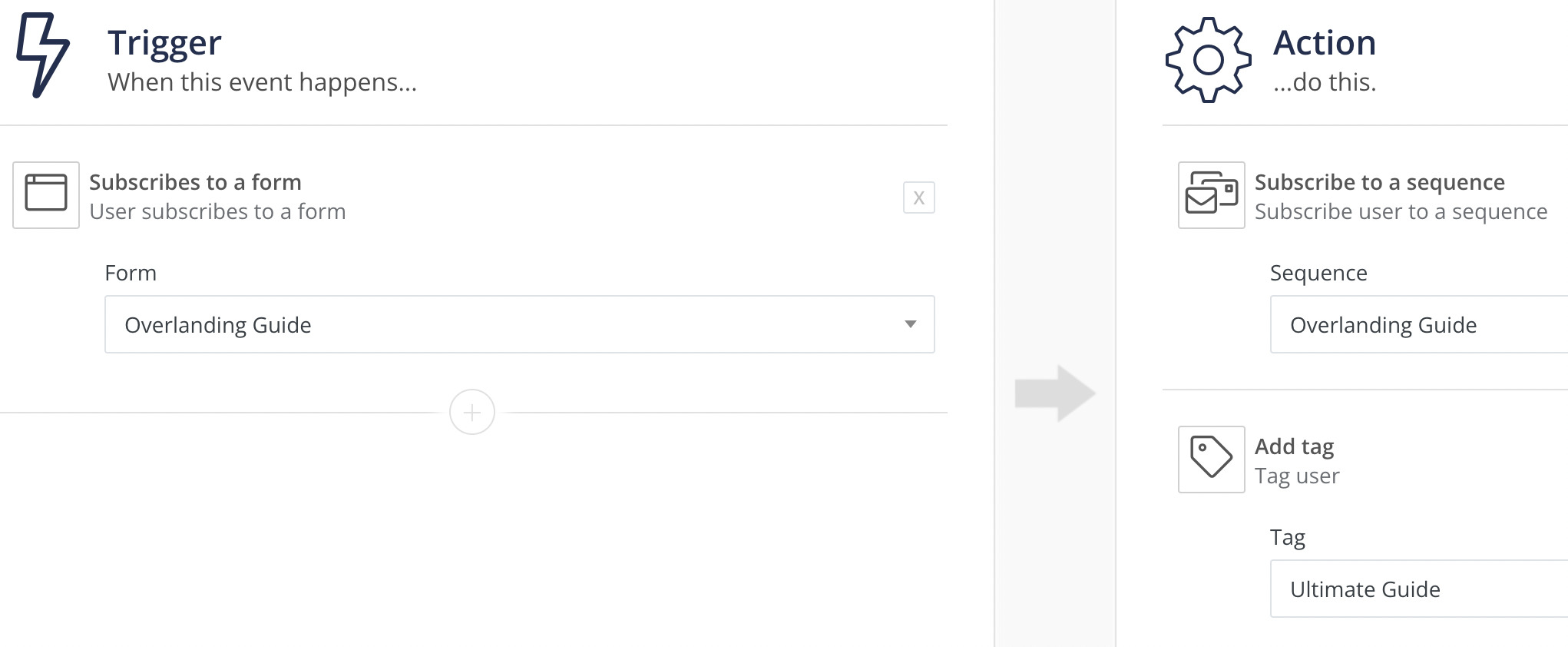Click the Tag field showing Ultimate Guide
Image resolution: width=1568 pixels, height=647 pixels.
(x=1419, y=589)
